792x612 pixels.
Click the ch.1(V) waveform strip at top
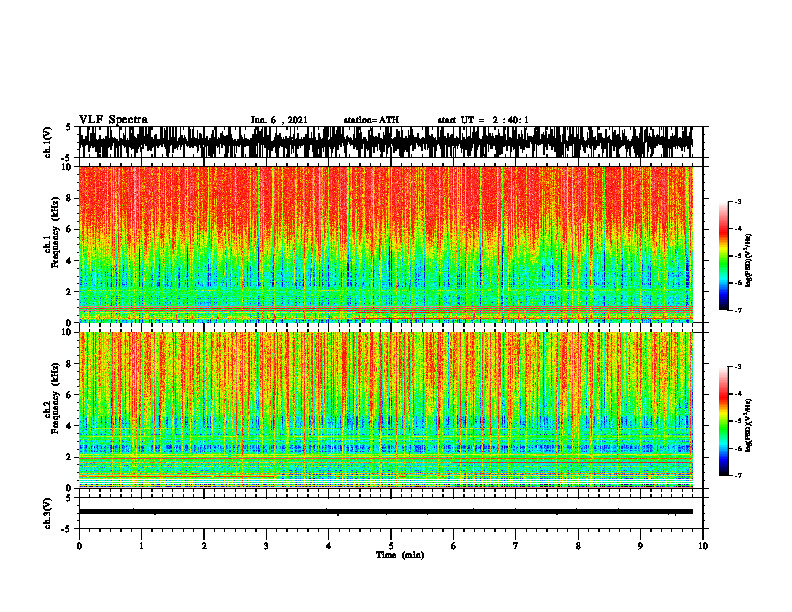[x=386, y=142]
